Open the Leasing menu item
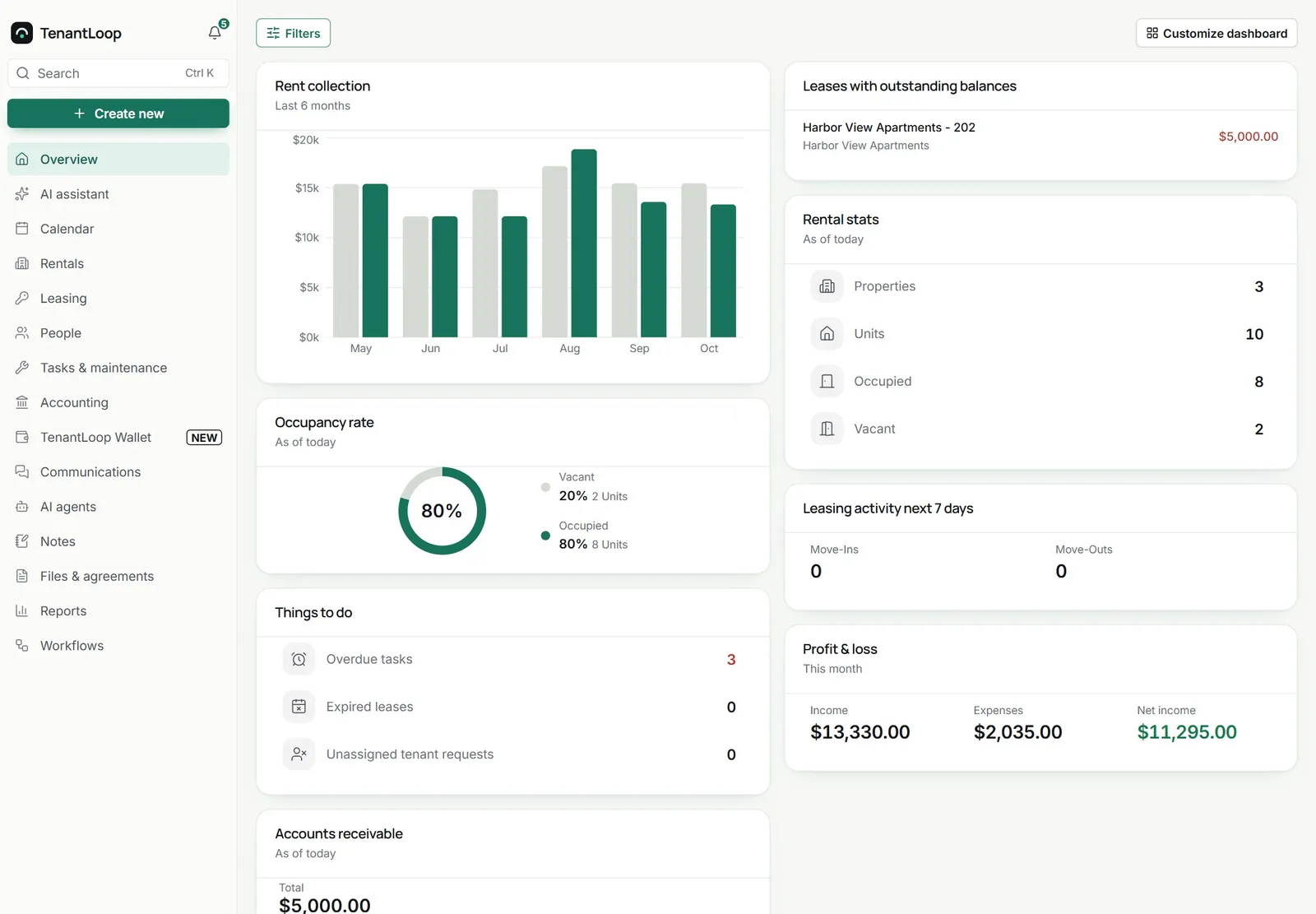Viewport: 1316px width, 914px height. pos(118,298)
